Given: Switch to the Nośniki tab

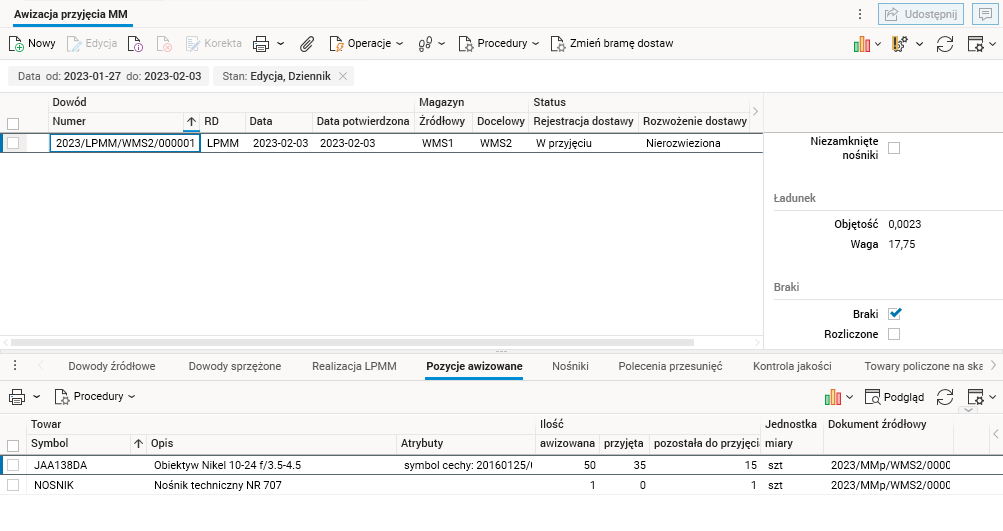Looking at the screenshot, I should (x=570, y=366).
